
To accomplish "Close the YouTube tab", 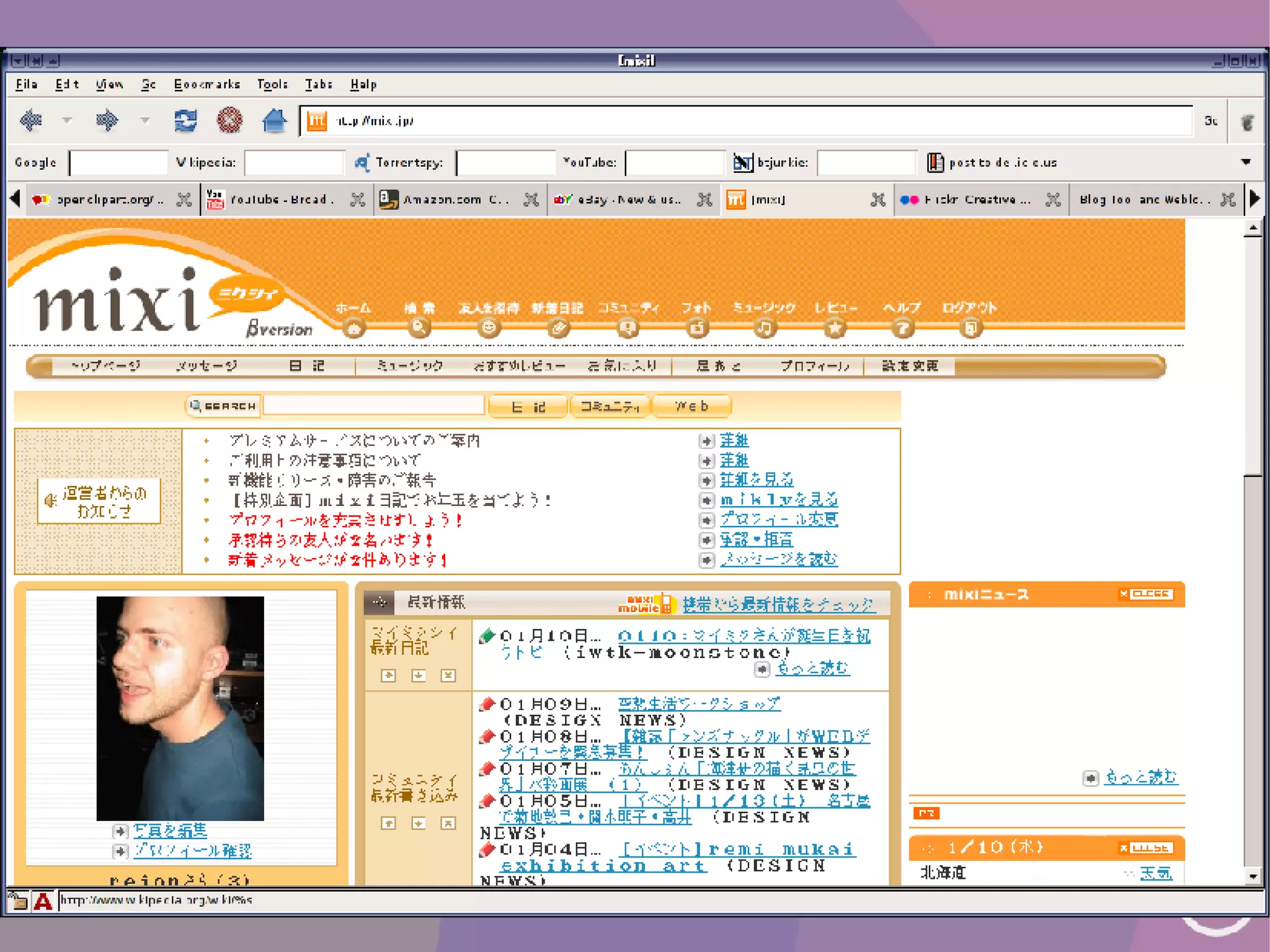I will (x=357, y=200).
